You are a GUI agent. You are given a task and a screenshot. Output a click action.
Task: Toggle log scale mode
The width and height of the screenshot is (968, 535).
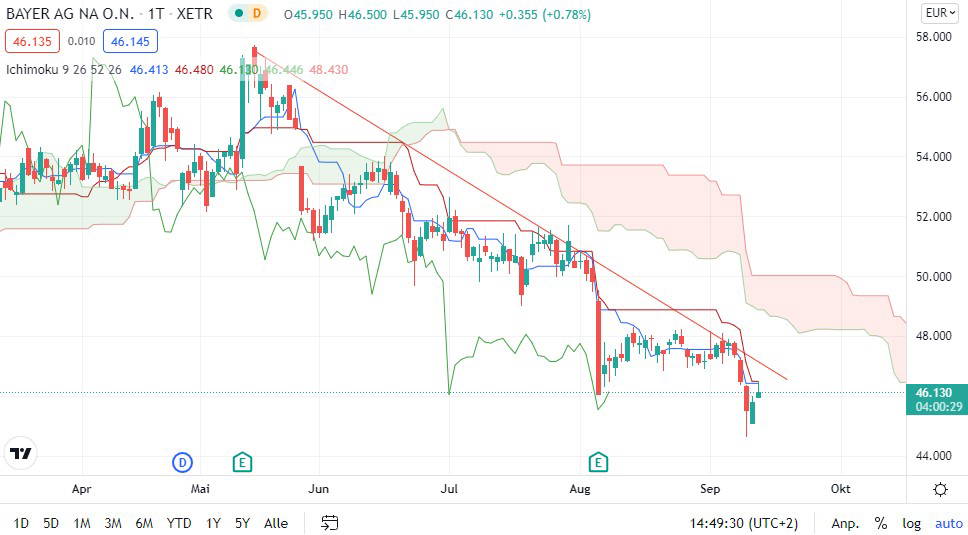pyautogui.click(x=911, y=523)
